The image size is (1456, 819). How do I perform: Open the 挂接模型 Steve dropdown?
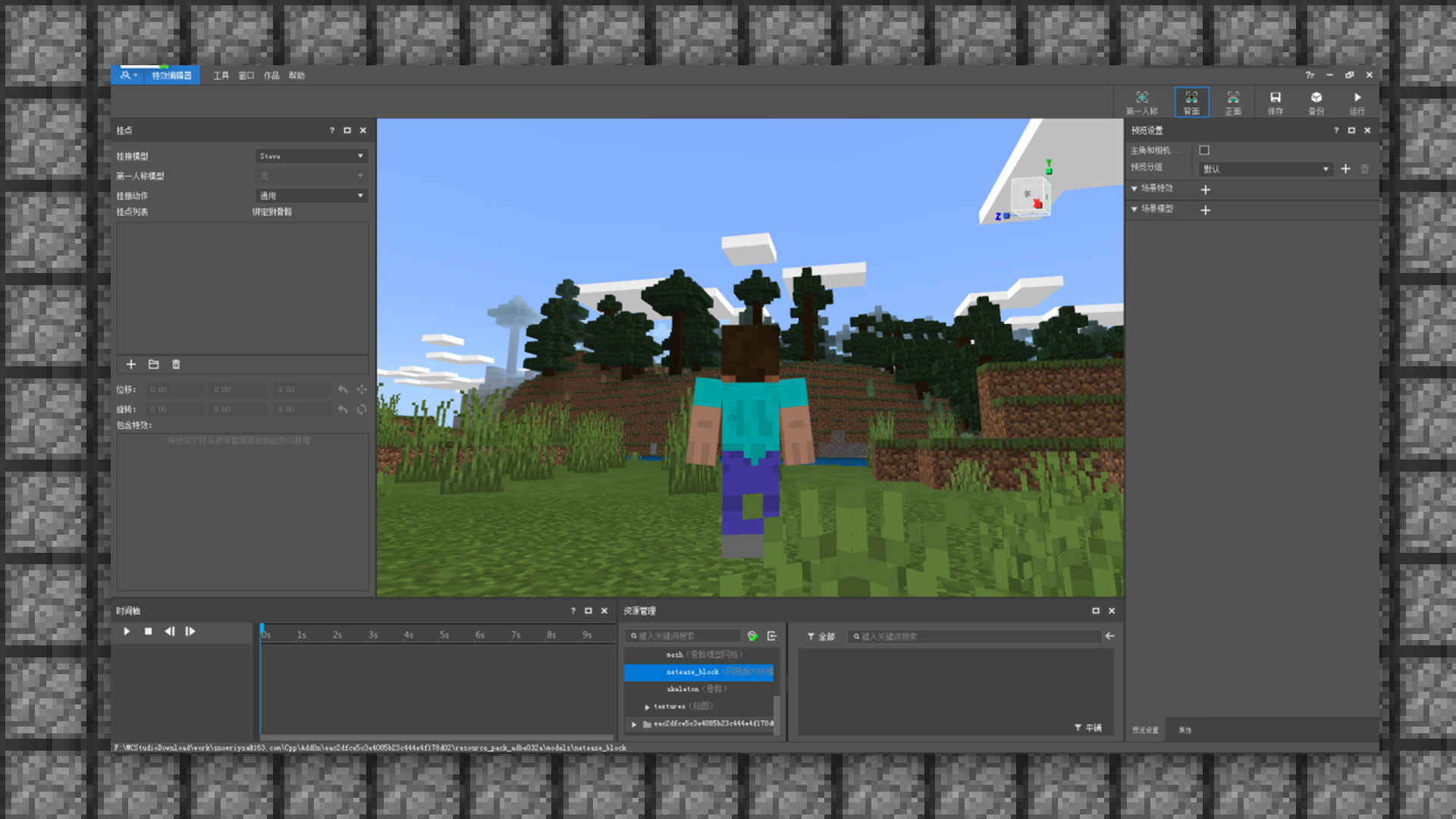[312, 156]
